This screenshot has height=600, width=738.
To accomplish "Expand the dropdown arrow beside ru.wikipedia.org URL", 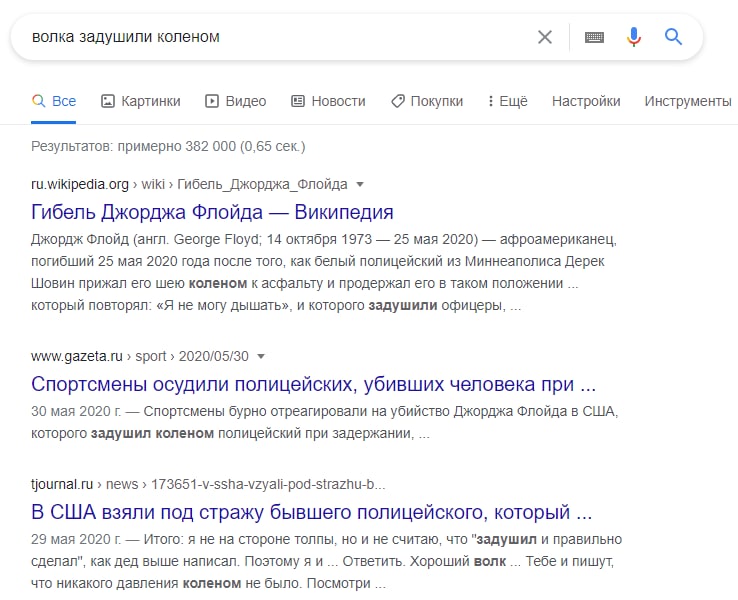I will tap(360, 184).
